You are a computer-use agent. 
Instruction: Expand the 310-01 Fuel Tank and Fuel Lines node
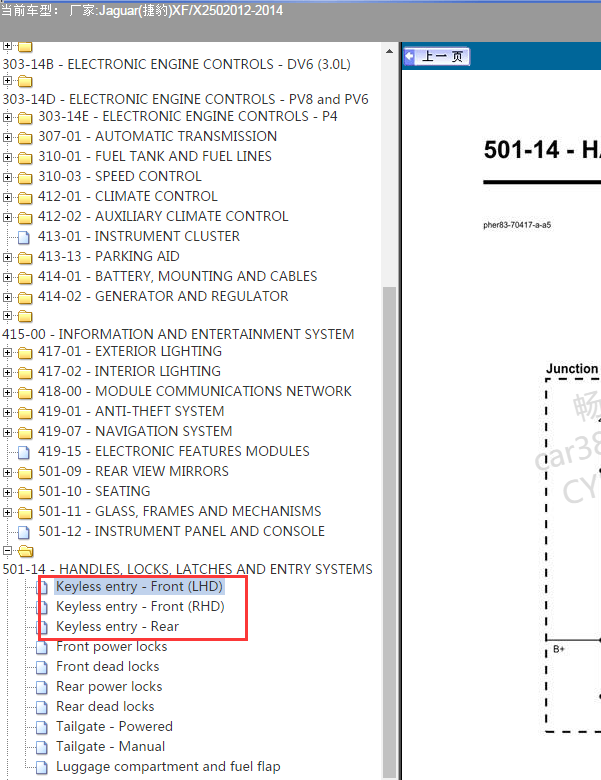click(x=7, y=157)
